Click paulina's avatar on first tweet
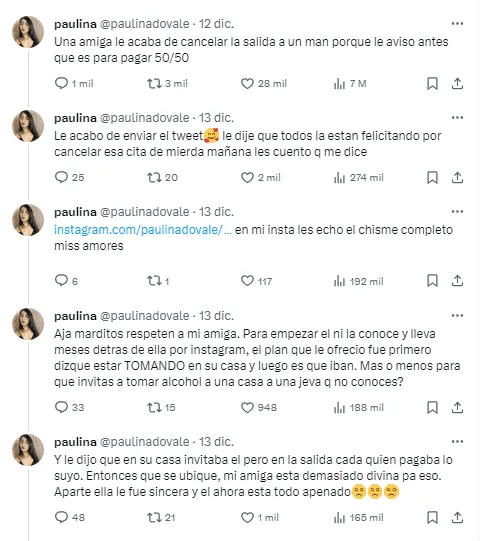Image resolution: width=492 pixels, height=541 pixels. click(28, 32)
